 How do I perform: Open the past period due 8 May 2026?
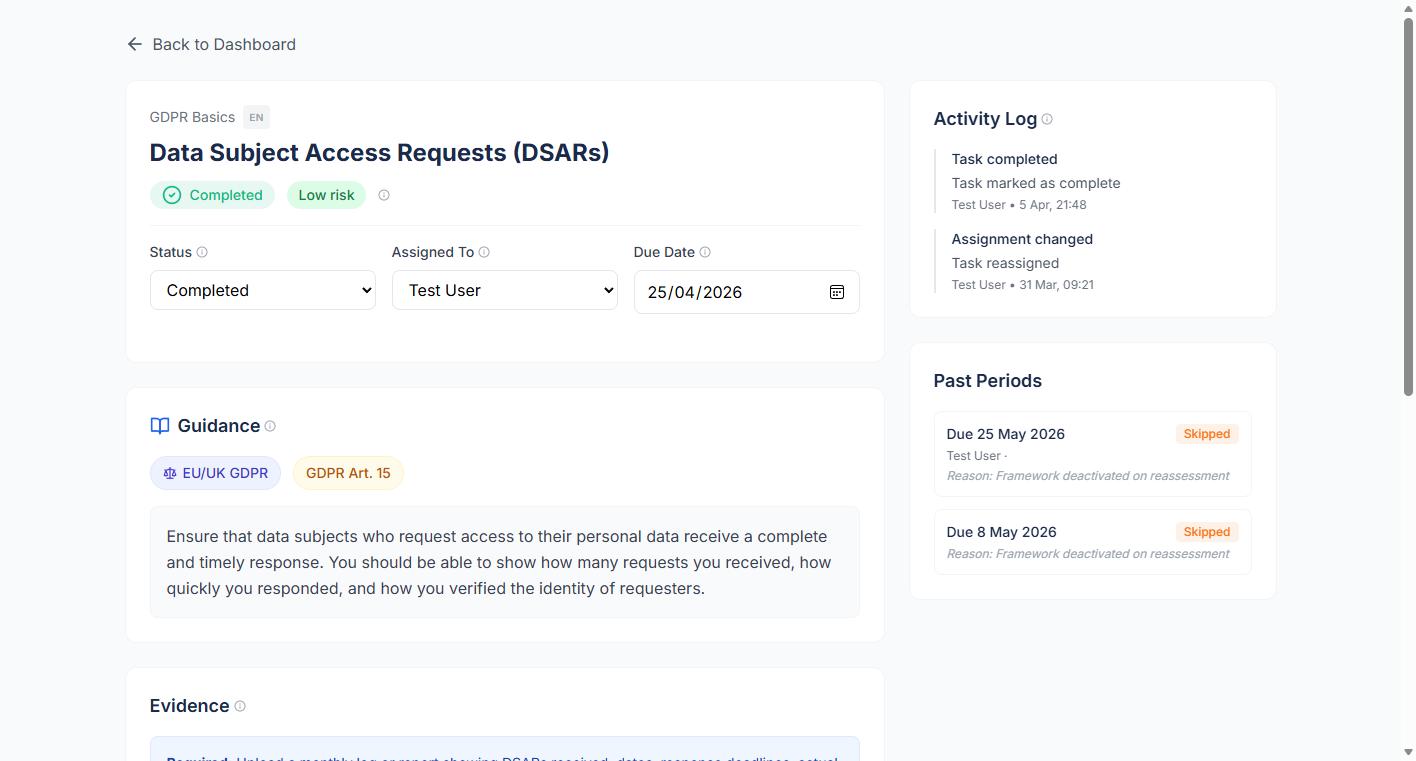tap(1092, 542)
